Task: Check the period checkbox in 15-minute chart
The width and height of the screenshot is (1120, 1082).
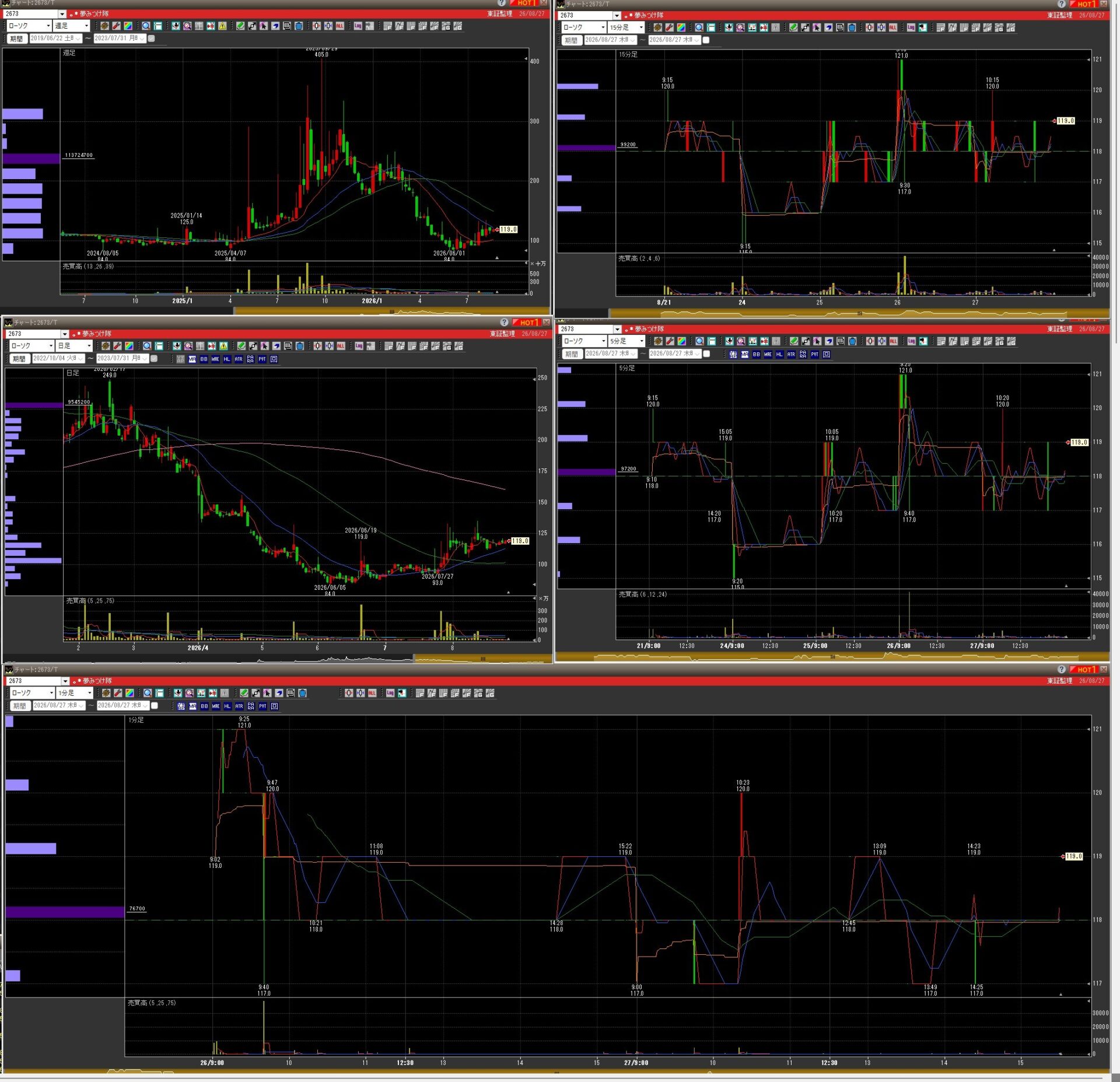Action: click(x=706, y=40)
